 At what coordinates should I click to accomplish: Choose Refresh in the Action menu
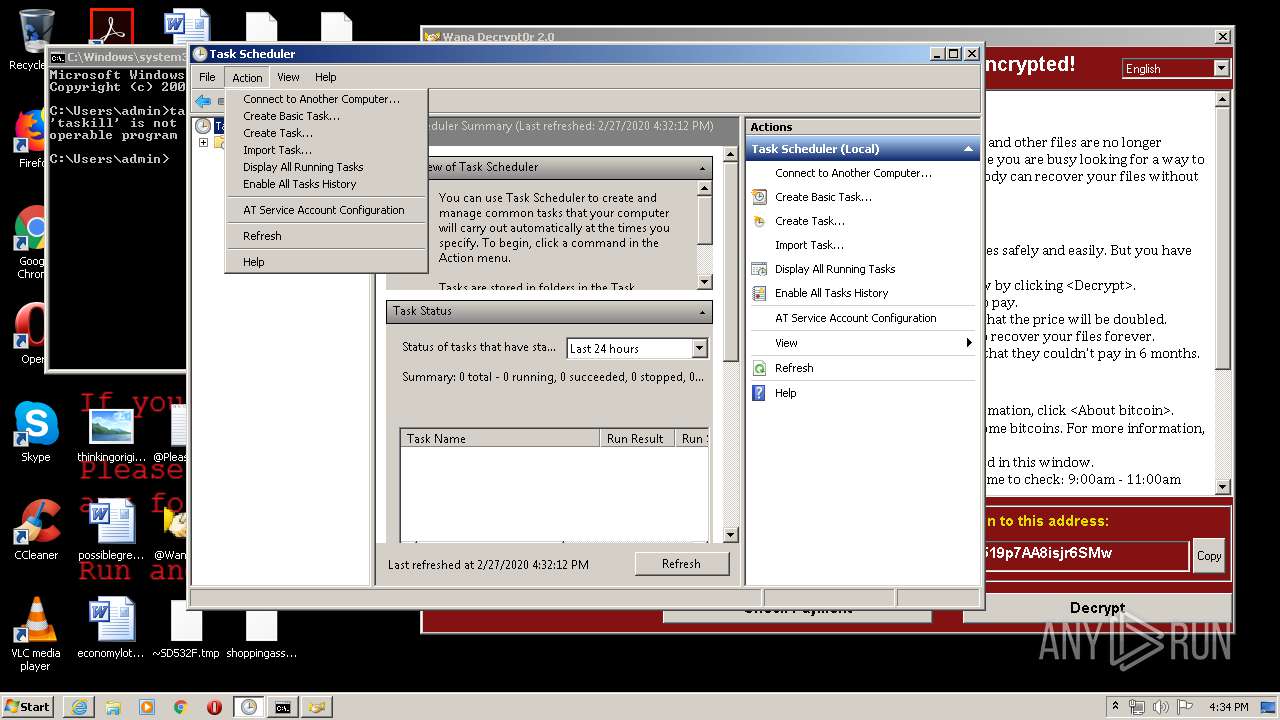pos(327,236)
